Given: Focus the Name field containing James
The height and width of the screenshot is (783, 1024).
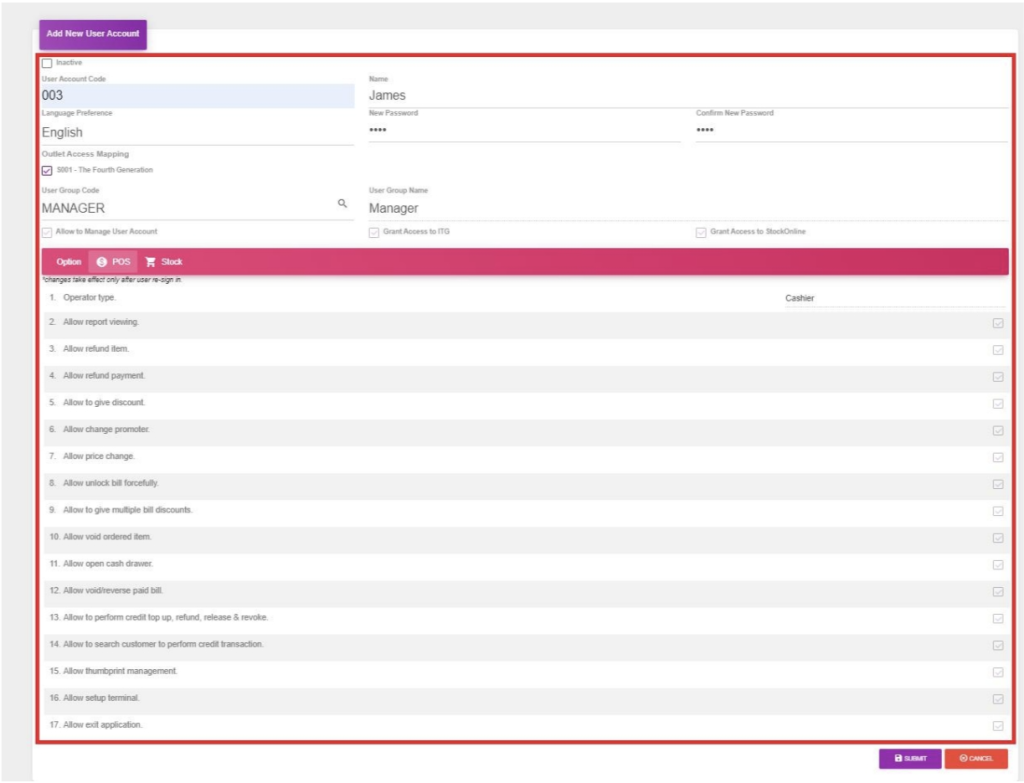Looking at the screenshot, I should click(687, 96).
